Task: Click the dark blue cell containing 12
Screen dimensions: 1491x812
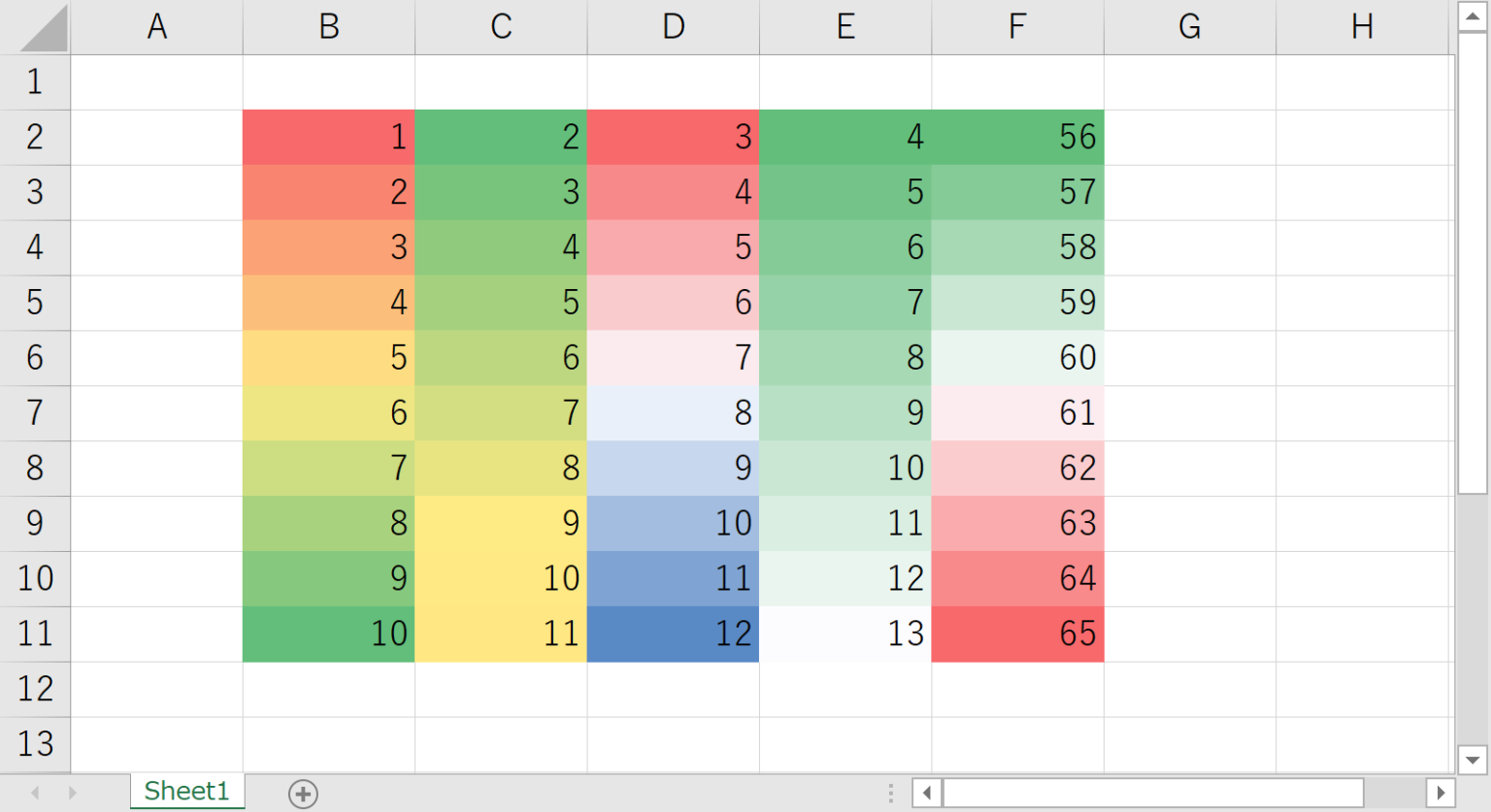Action: [673, 633]
